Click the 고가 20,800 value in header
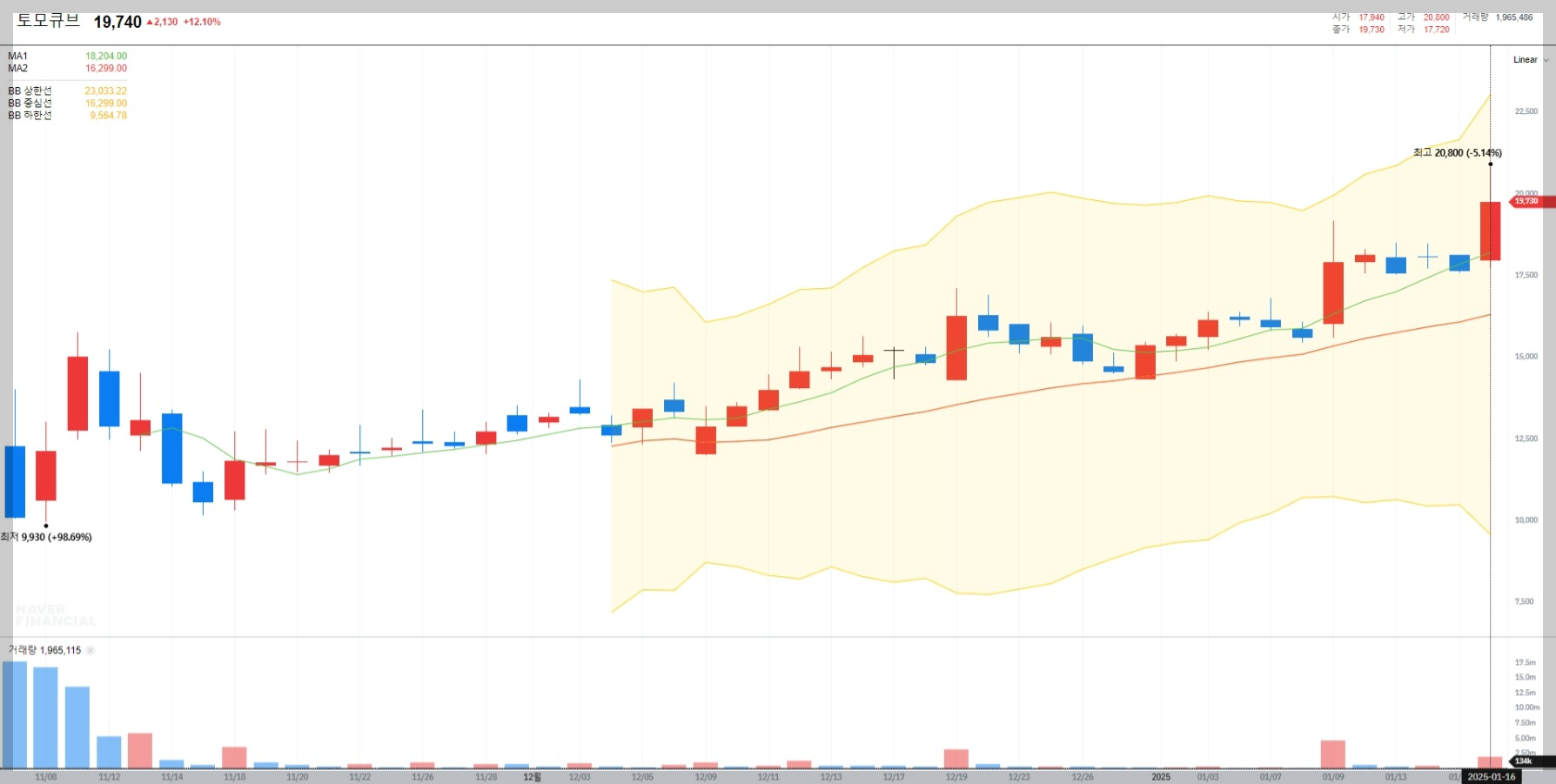This screenshot has width=1556, height=784. (1437, 17)
